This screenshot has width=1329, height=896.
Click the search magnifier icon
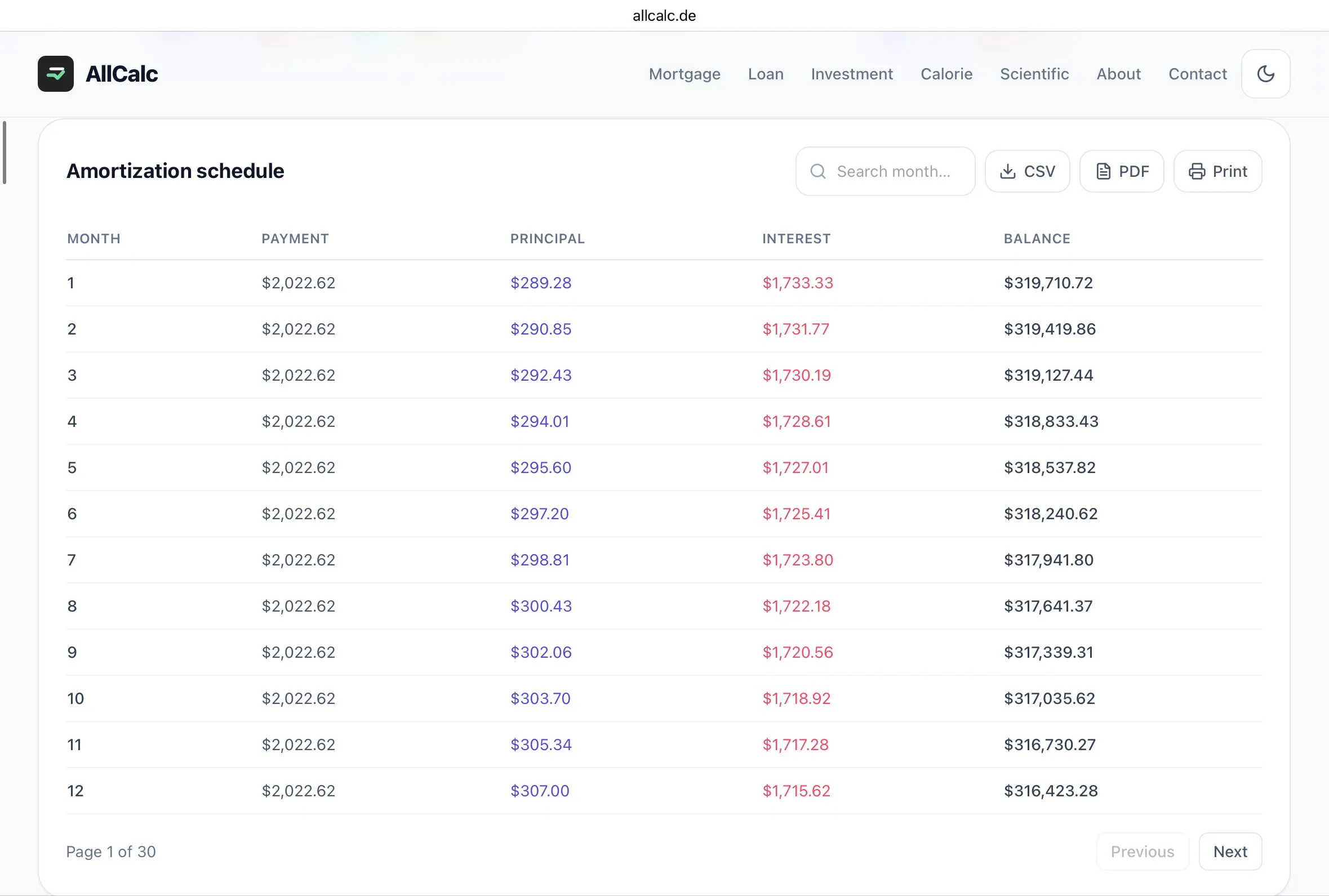coord(818,171)
